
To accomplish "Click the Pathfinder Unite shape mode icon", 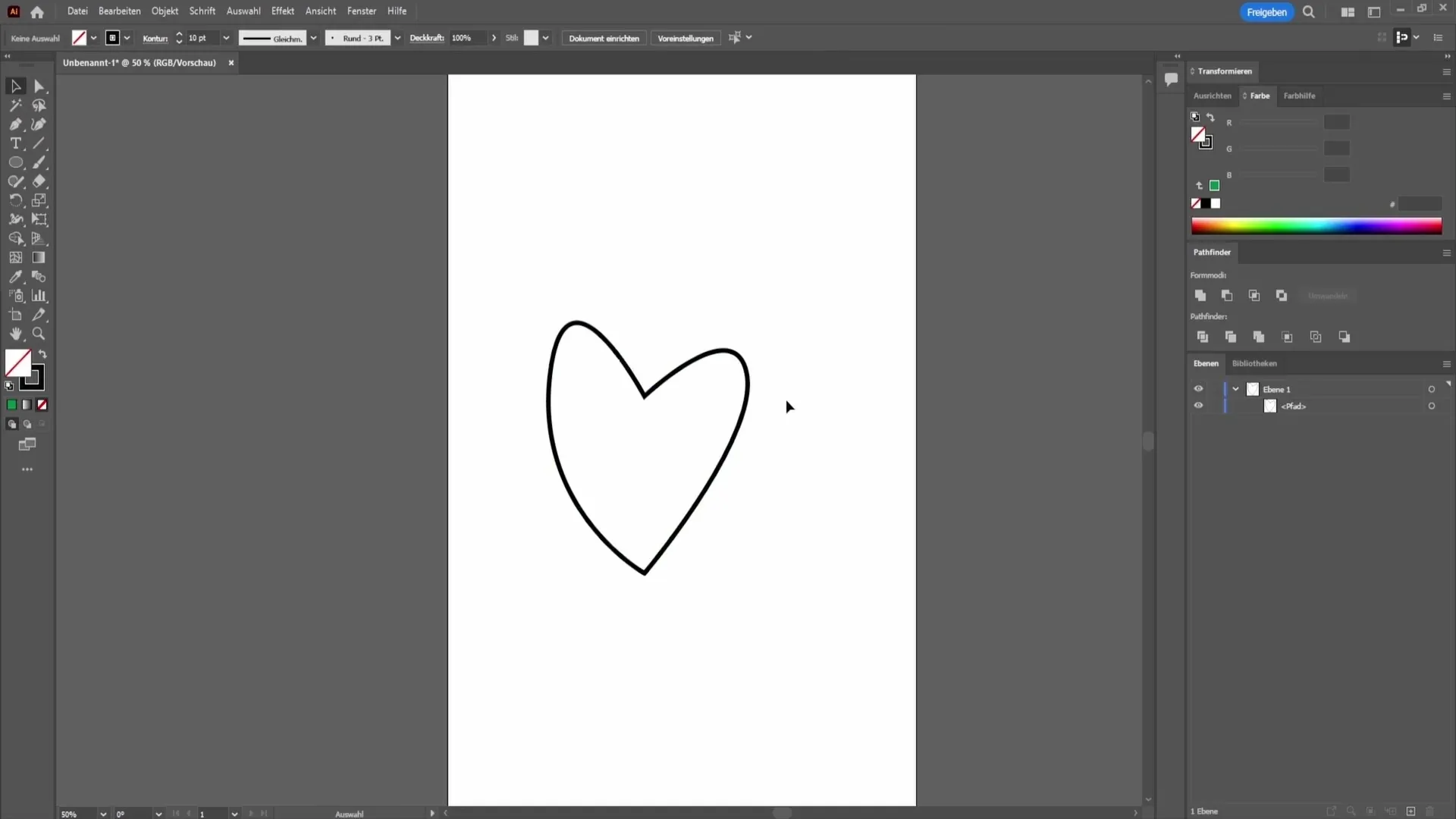I will pos(1200,296).
